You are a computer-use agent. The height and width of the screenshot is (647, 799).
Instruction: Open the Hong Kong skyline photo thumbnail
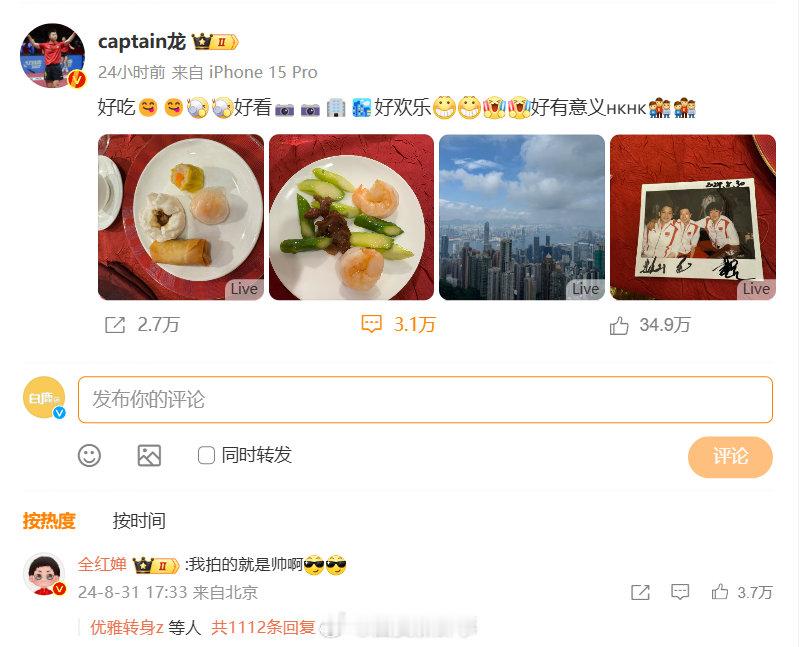522,217
